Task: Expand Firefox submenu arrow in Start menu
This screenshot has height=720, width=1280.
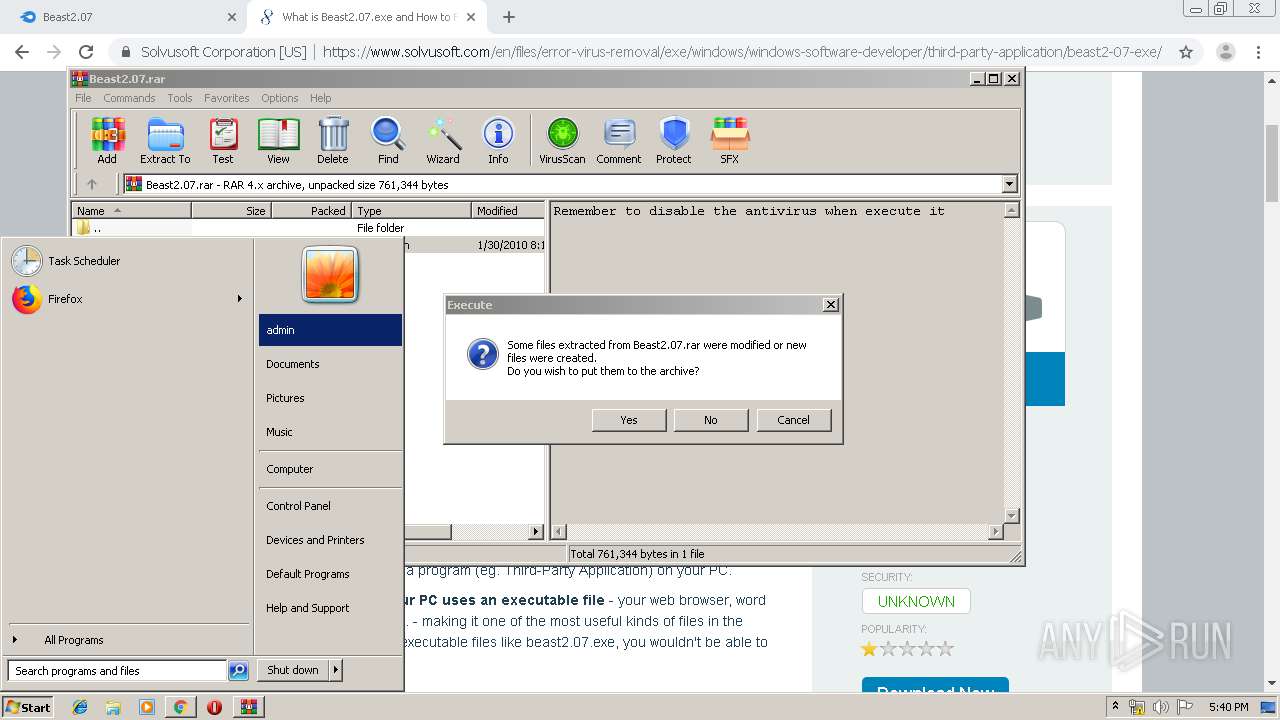Action: click(x=239, y=299)
